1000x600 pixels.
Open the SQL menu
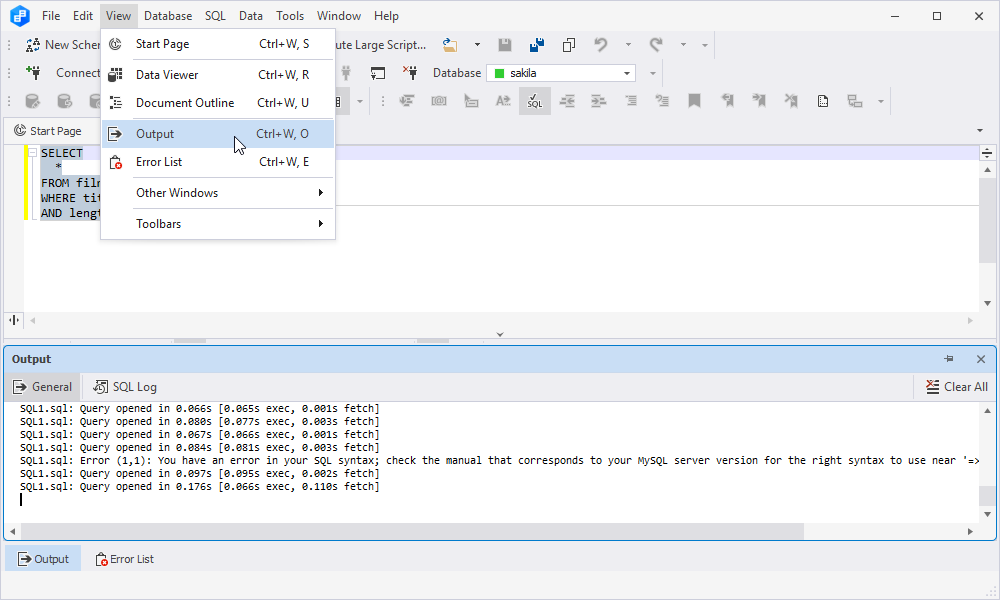[215, 16]
